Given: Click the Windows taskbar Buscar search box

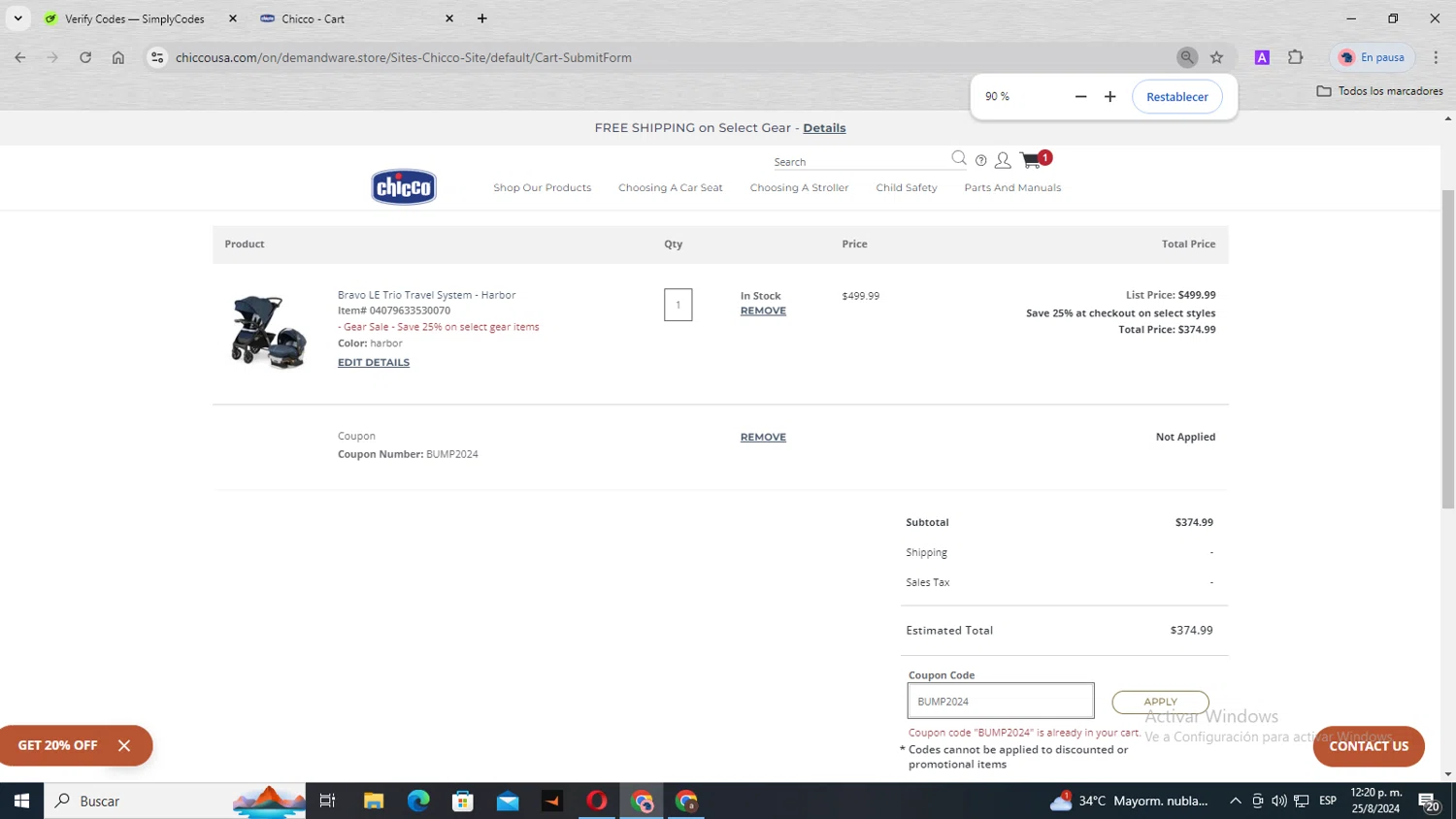Looking at the screenshot, I should (x=175, y=801).
